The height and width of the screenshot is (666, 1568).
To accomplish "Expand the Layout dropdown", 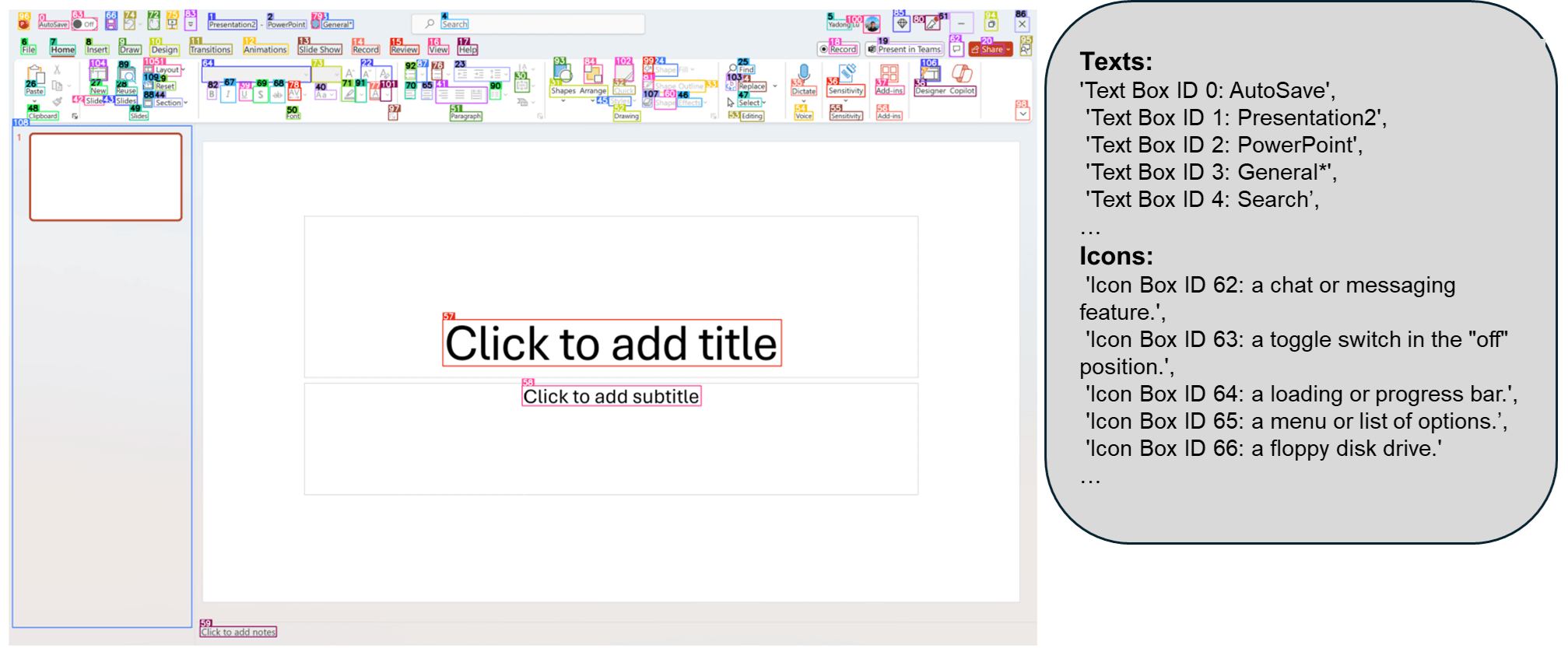I will (x=167, y=70).
